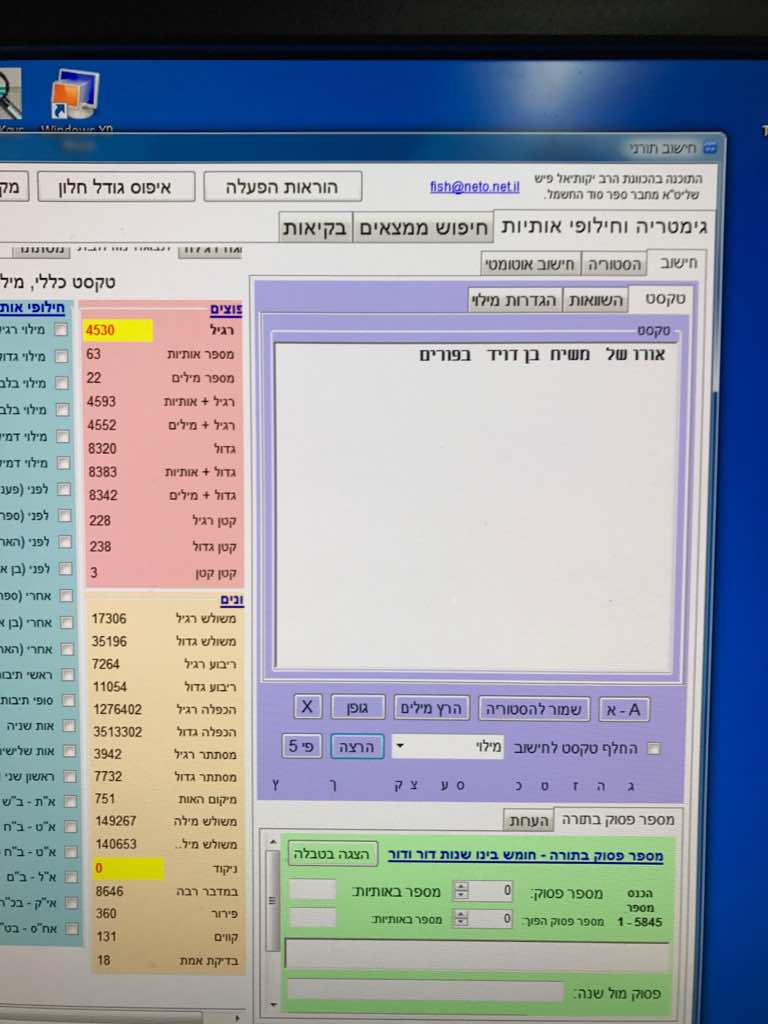Click the fish@neto.net.il email link
768x1024 pixels.
pos(475,186)
